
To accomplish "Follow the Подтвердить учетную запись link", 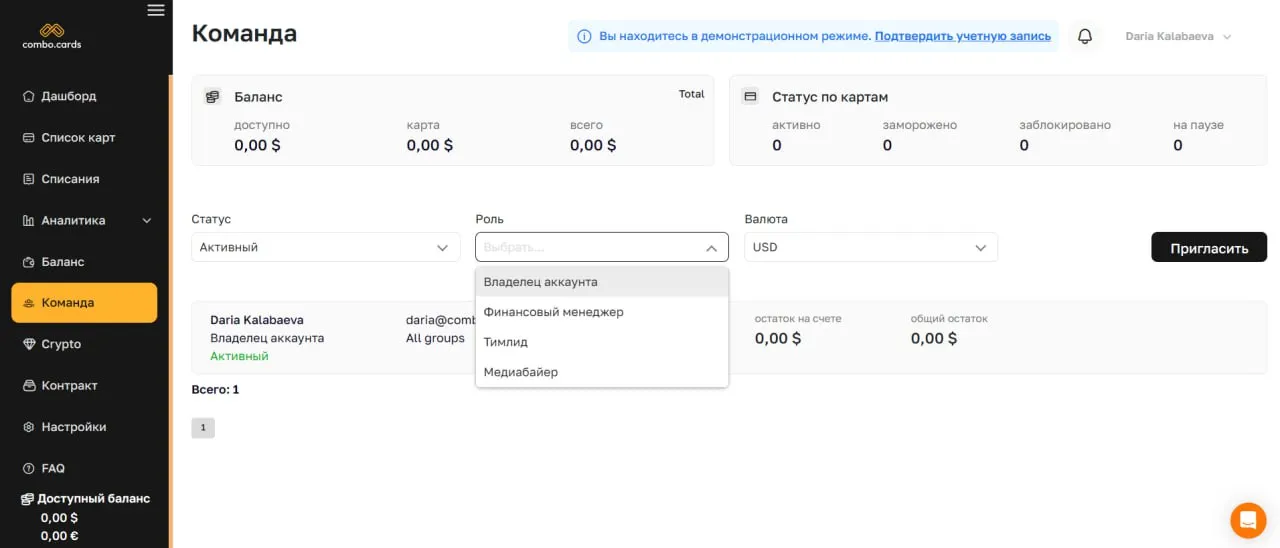I will click(x=962, y=36).
